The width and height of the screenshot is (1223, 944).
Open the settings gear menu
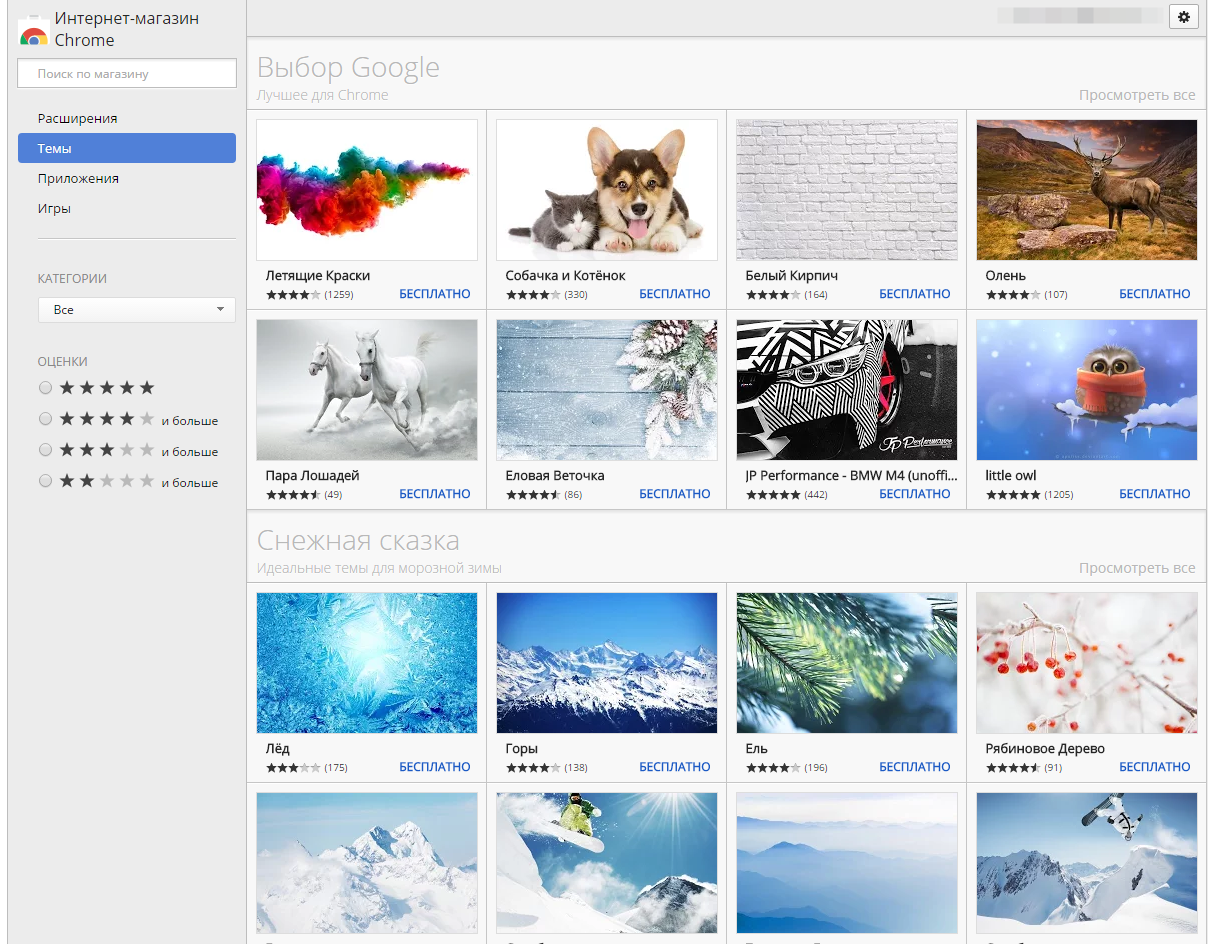click(1184, 16)
